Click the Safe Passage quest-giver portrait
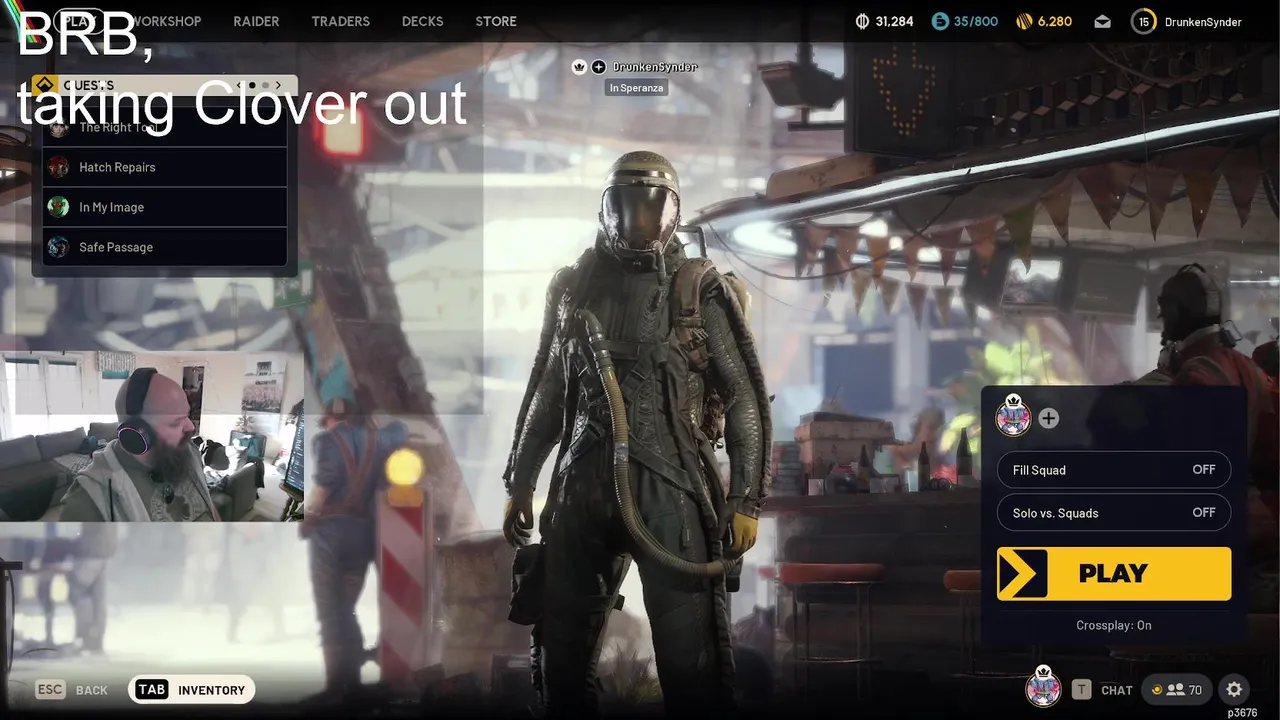 tap(59, 247)
